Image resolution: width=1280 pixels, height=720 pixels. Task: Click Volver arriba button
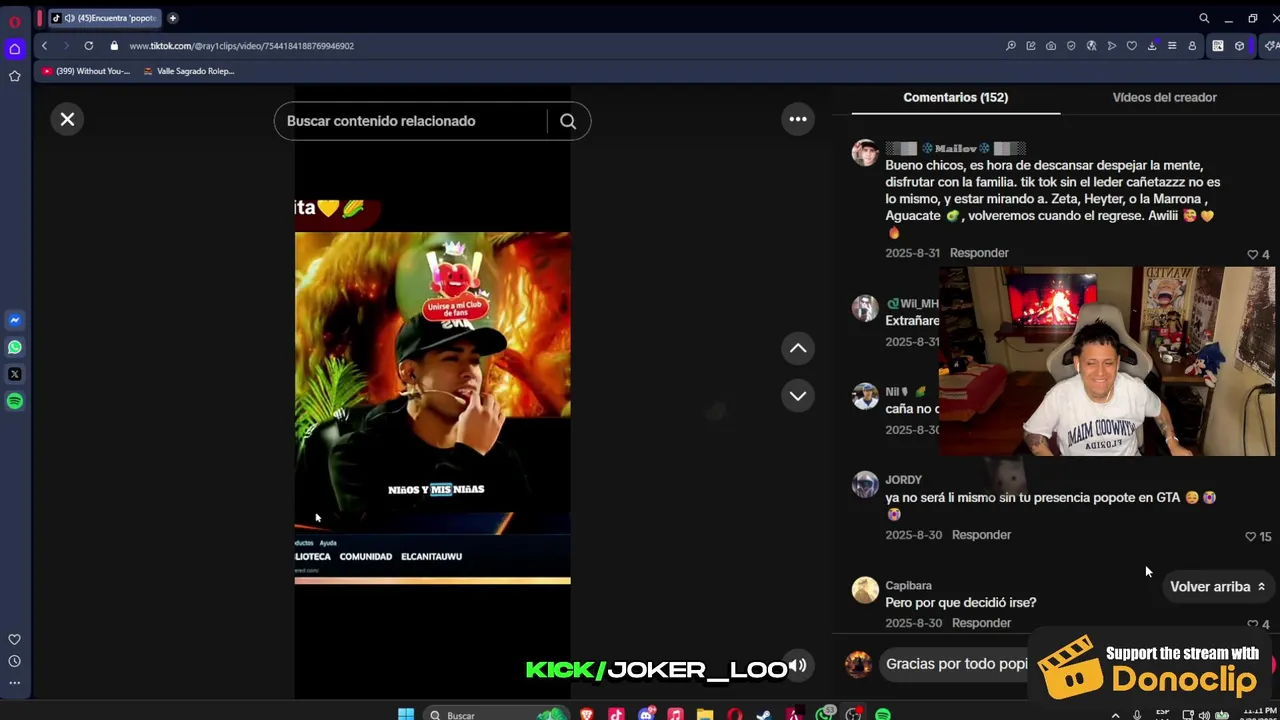1217,587
